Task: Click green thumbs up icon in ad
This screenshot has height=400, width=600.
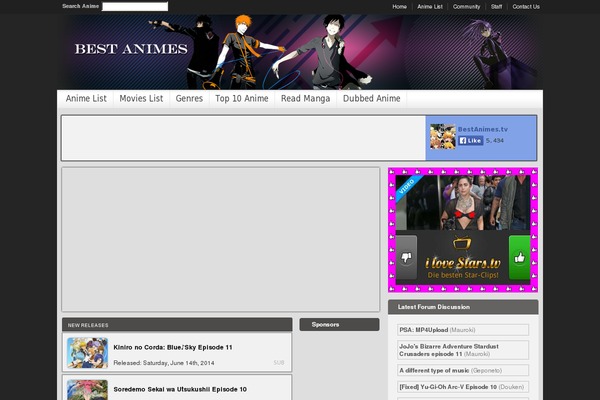Action: click(519, 257)
